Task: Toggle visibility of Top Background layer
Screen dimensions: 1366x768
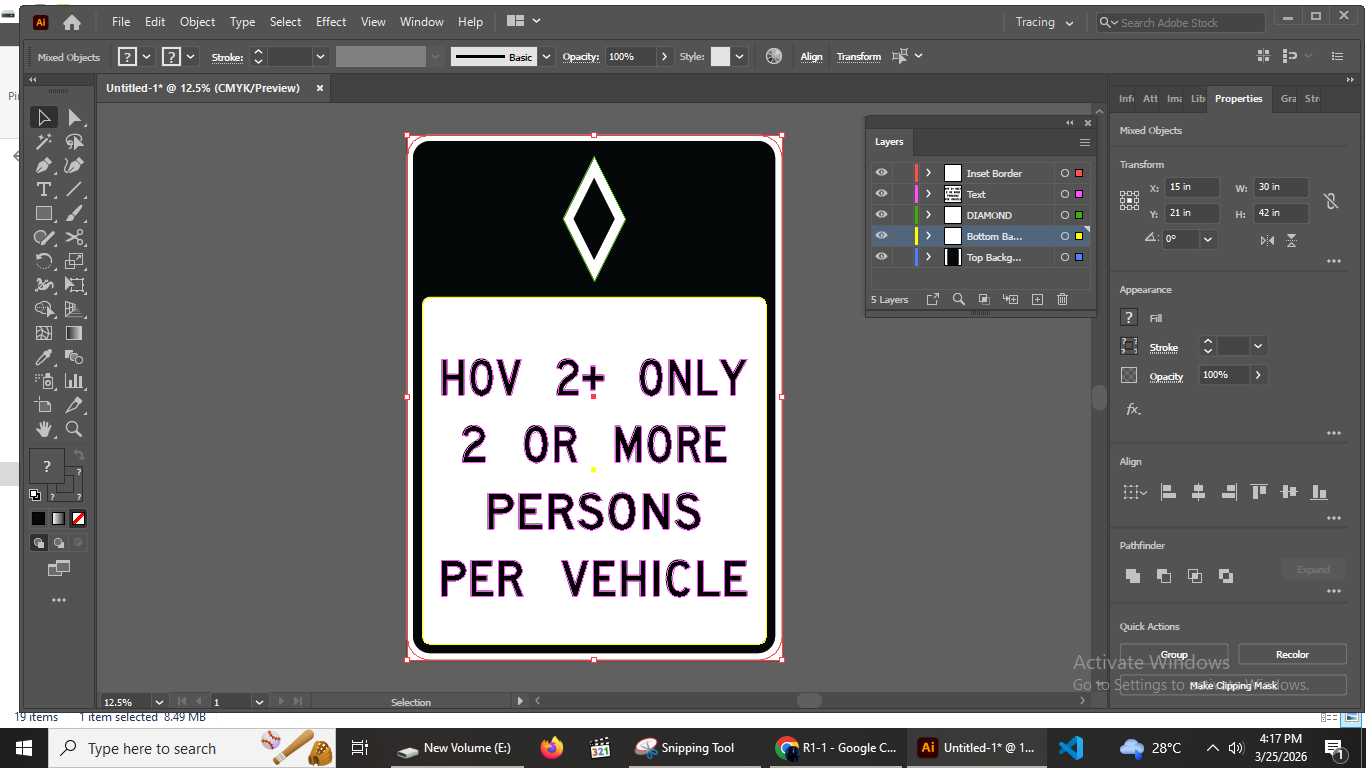Action: (881, 257)
